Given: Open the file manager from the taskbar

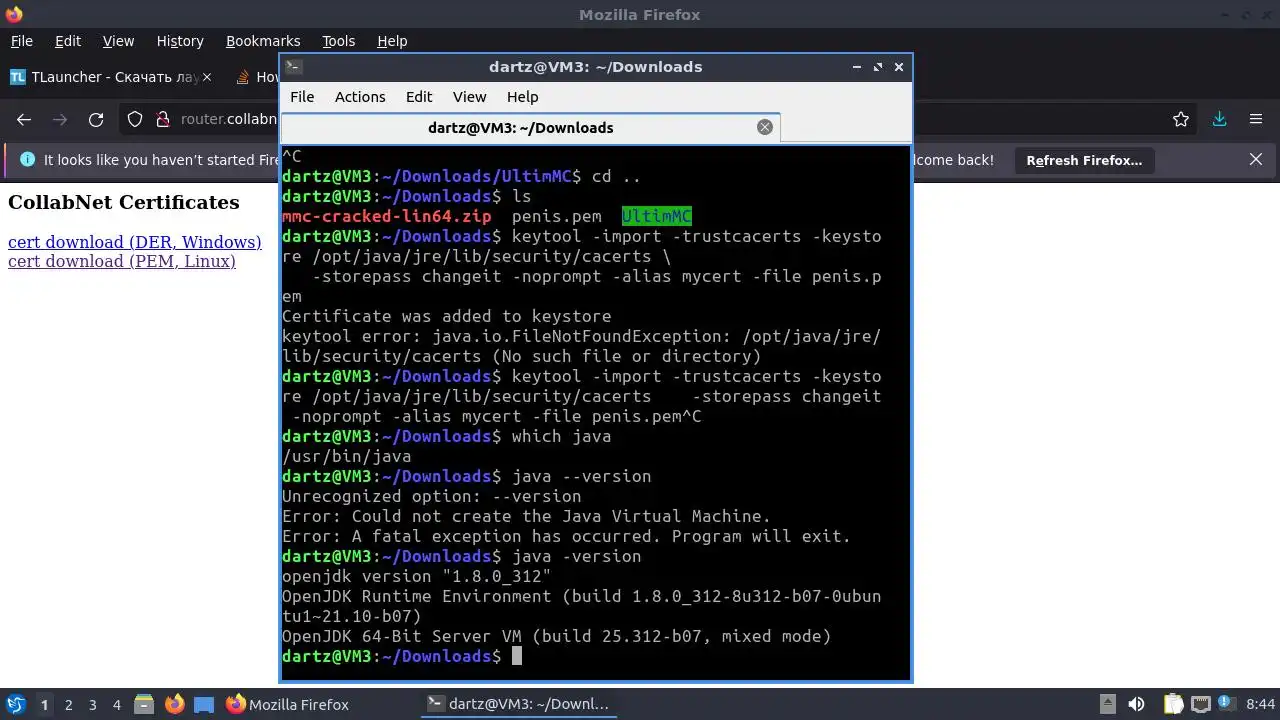Looking at the screenshot, I should pos(143,704).
